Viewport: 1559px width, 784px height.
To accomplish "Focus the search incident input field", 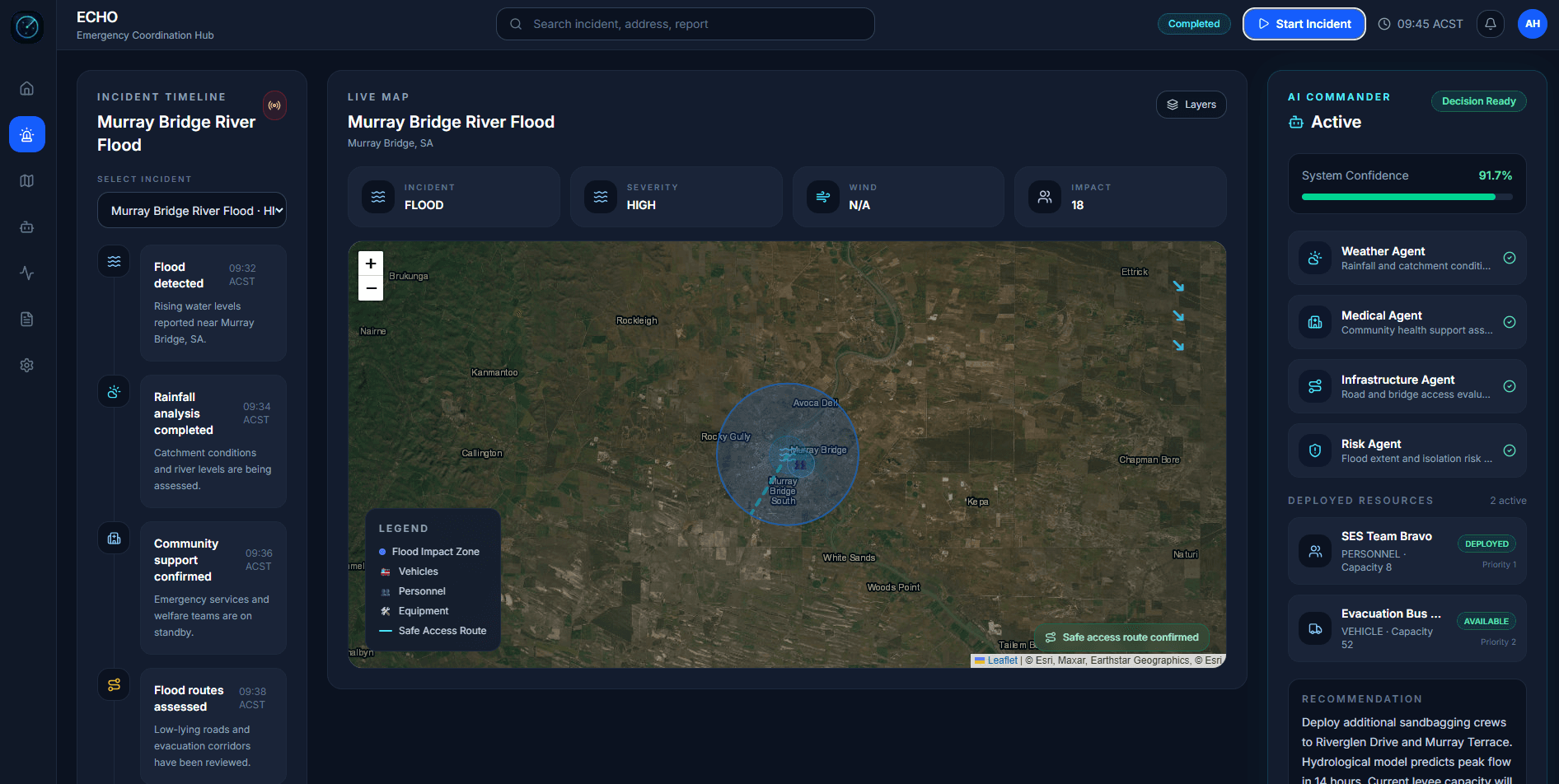I will tap(686, 24).
